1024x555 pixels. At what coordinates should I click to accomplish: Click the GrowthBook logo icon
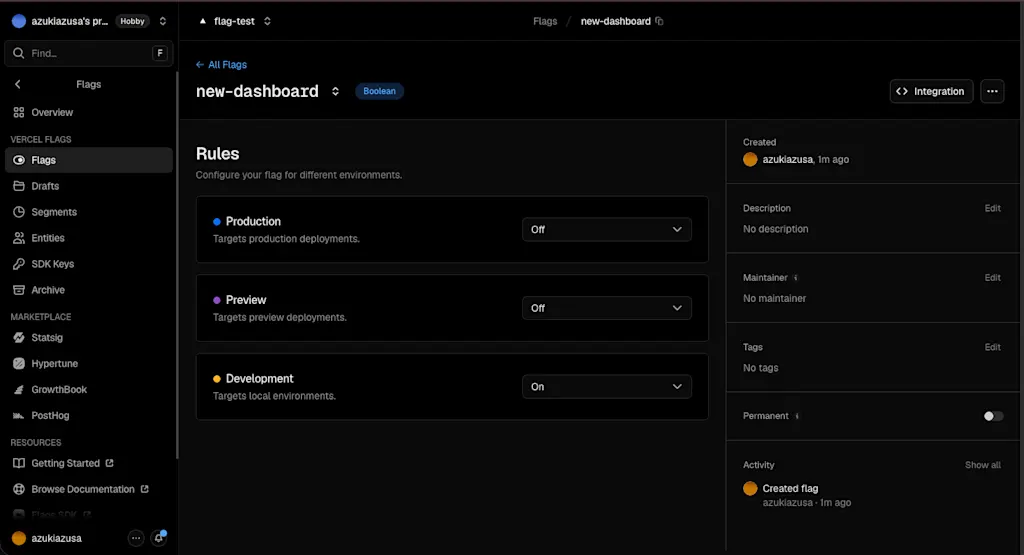click(x=19, y=390)
